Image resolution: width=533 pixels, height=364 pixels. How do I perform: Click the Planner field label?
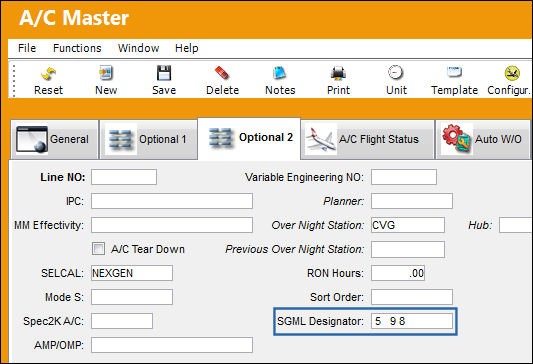pyautogui.click(x=343, y=201)
